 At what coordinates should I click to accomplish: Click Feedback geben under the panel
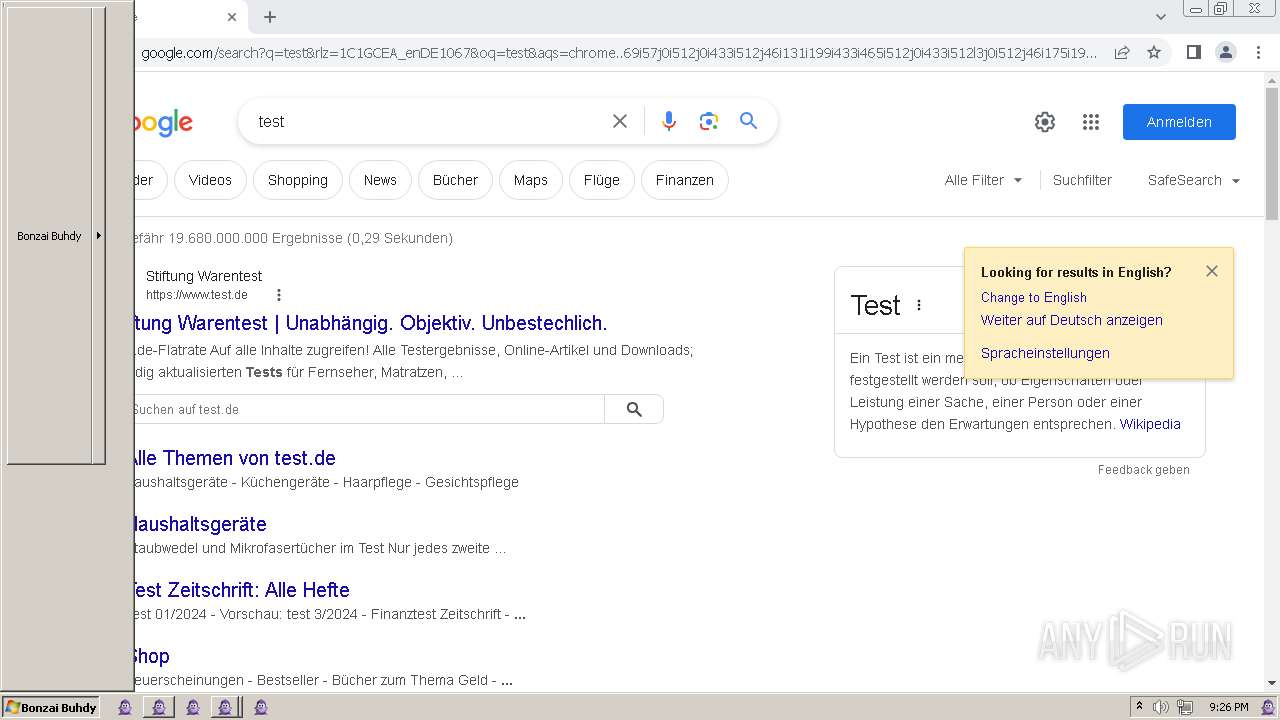point(1144,470)
